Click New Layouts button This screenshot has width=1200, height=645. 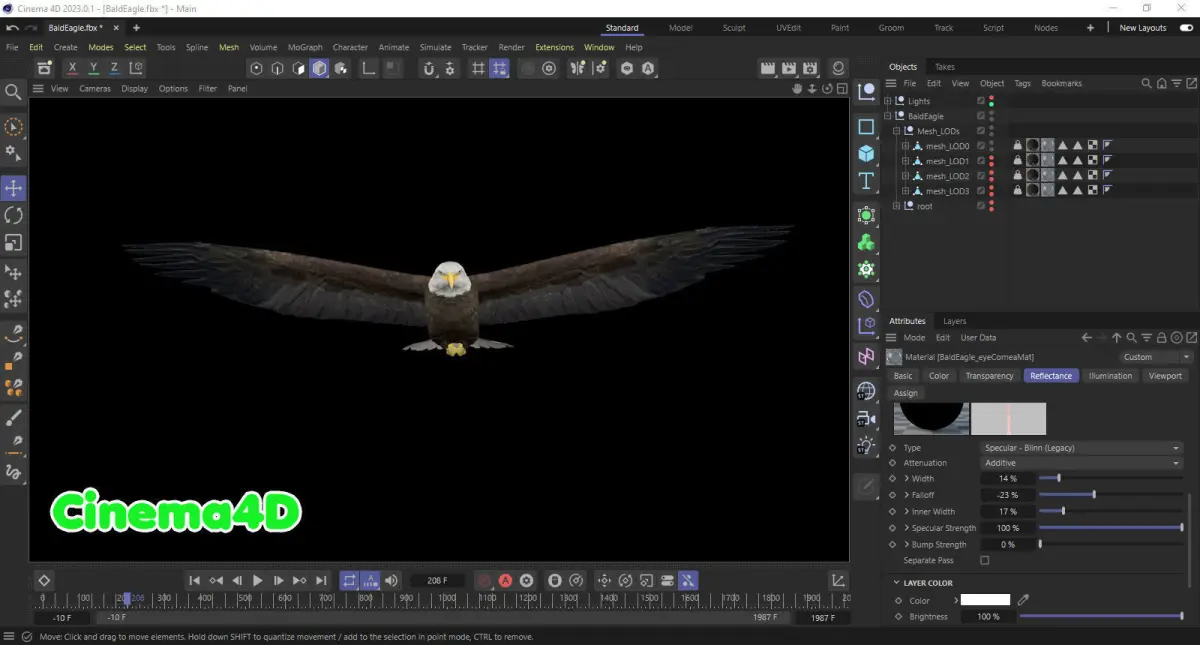(x=1143, y=28)
